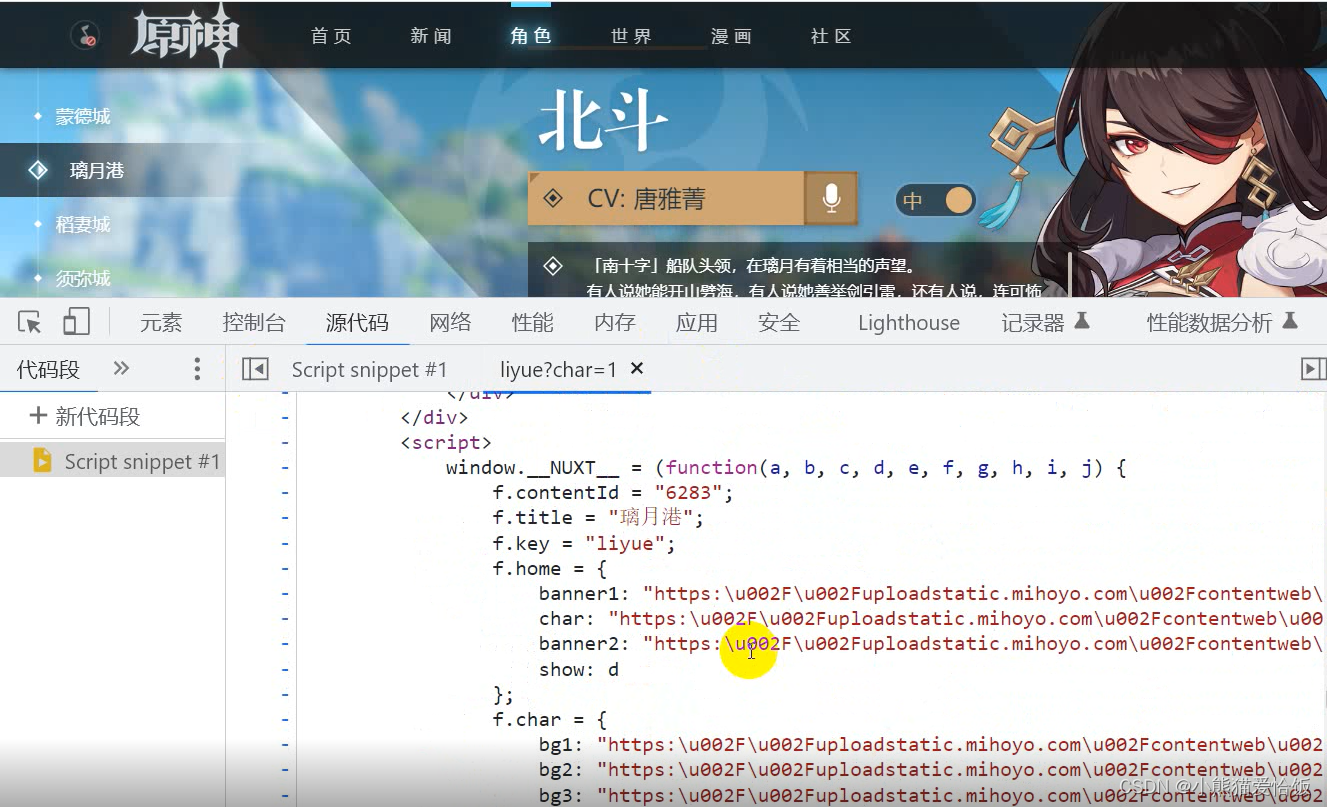Open the 元素 Elements panel tab

point(161,322)
